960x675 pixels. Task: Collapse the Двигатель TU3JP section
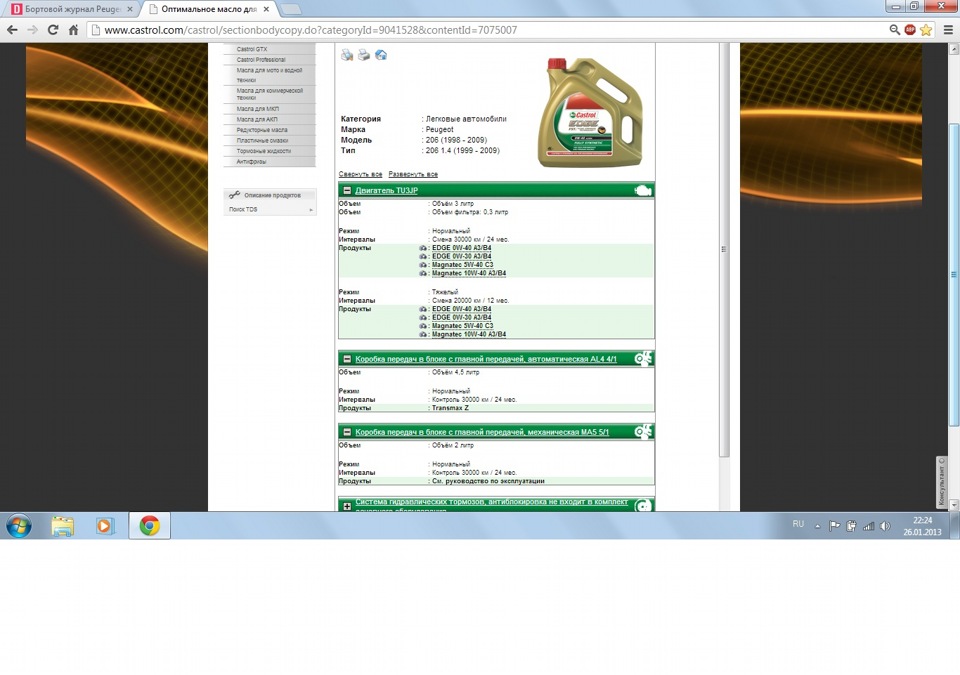347,190
